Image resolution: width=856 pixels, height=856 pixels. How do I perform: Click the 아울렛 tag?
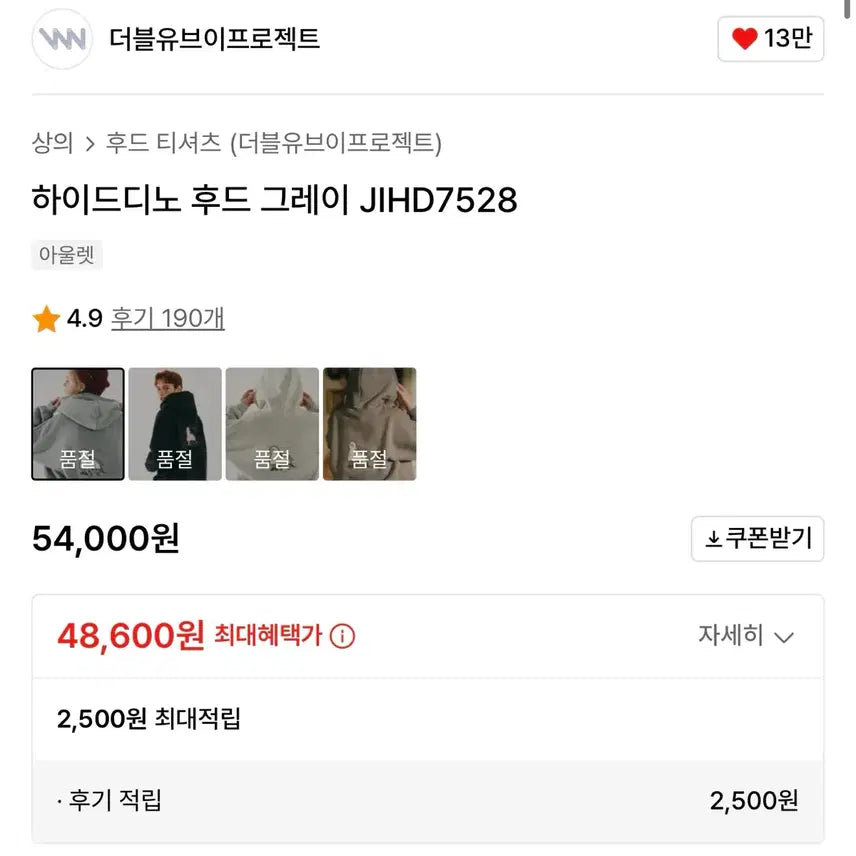coord(67,255)
